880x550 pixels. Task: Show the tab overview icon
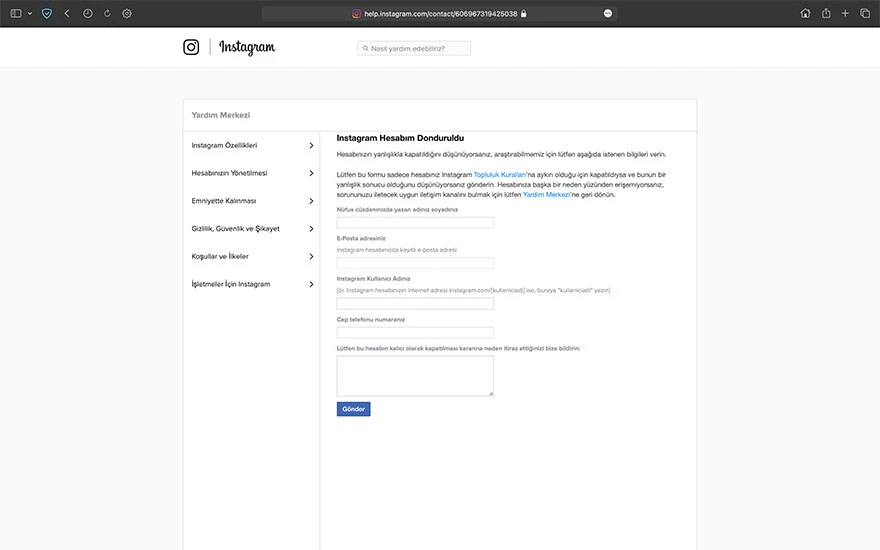tap(865, 13)
